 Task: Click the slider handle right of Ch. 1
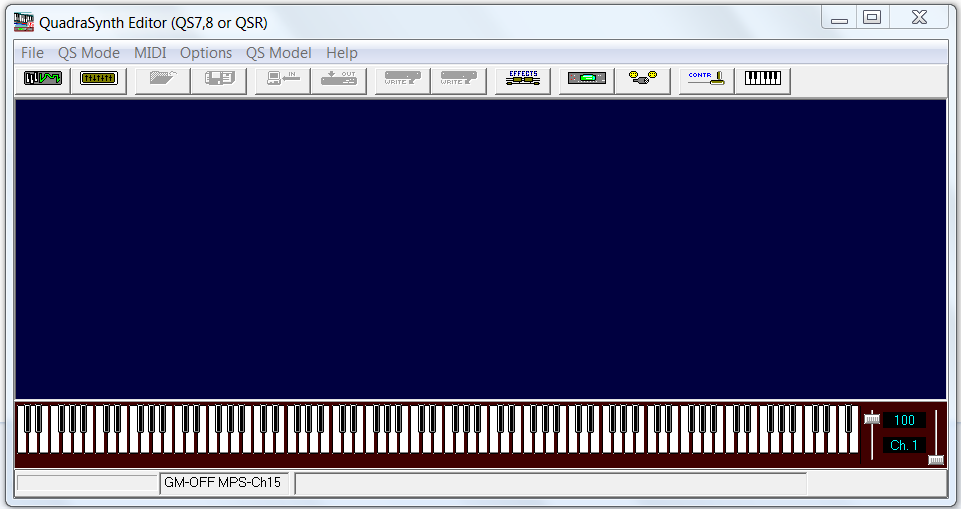point(936,459)
